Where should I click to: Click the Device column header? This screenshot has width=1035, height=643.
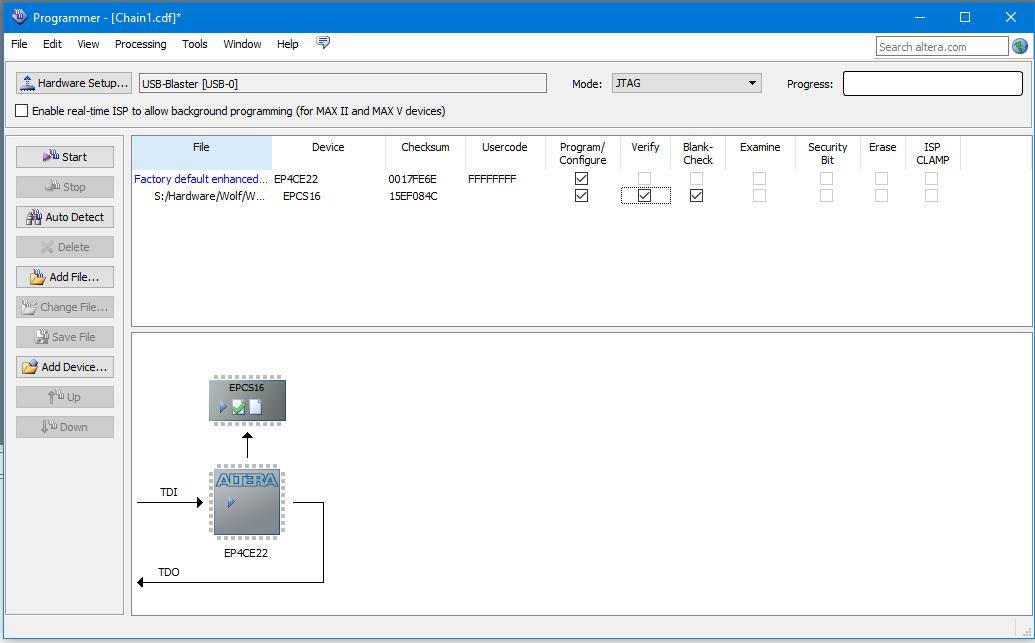[x=328, y=153]
